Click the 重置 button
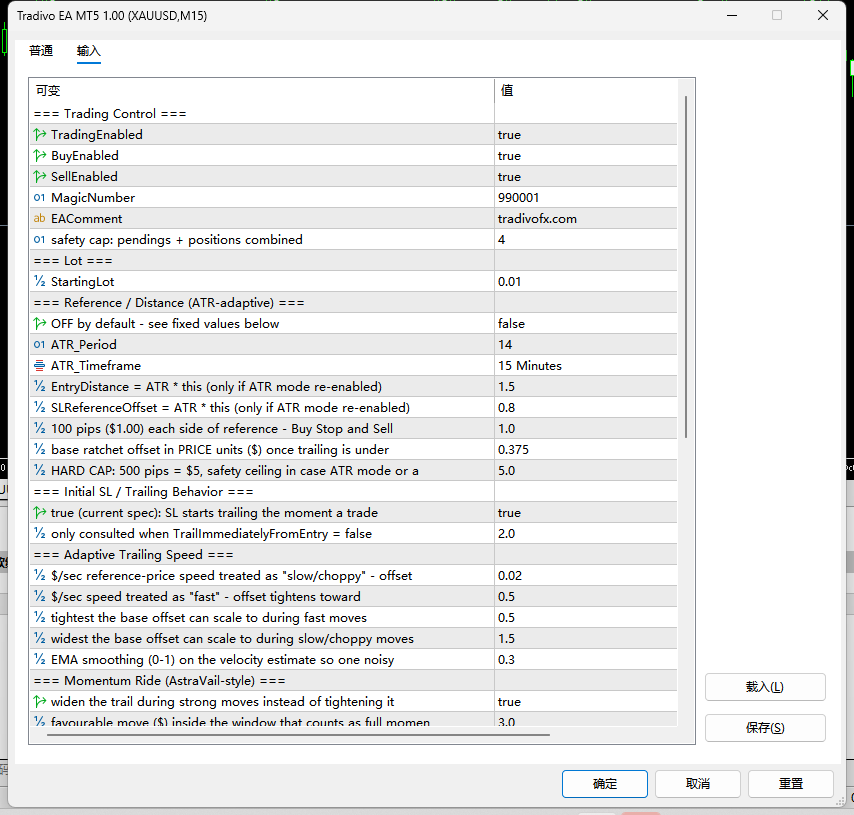The height and width of the screenshot is (815, 854). click(791, 783)
